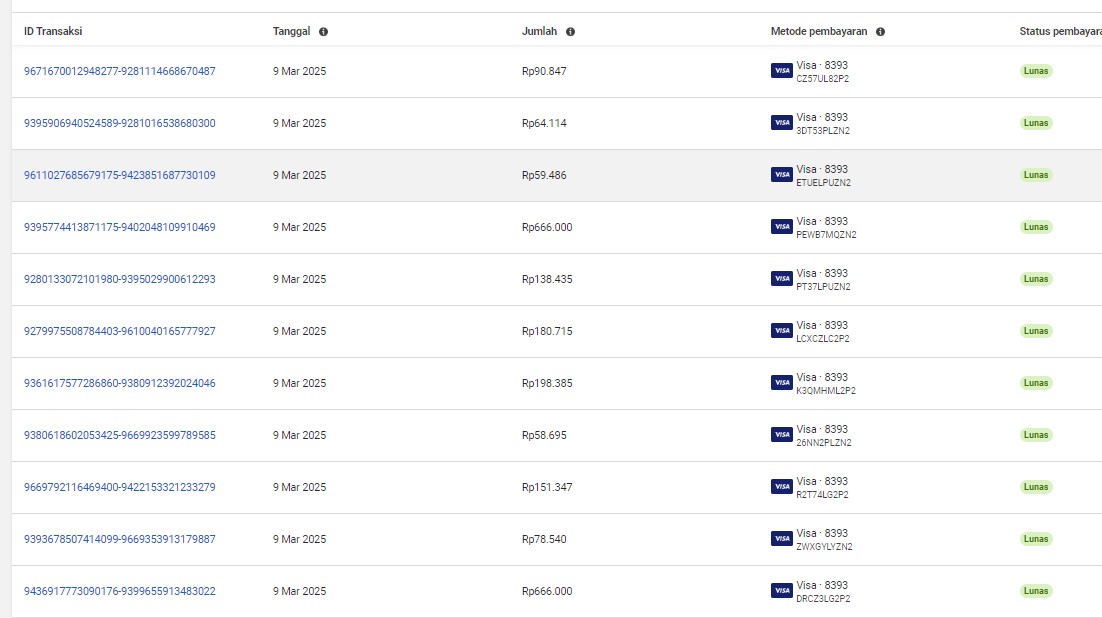Click Visa card icon for CZ57UL82P2 payment

(782, 71)
